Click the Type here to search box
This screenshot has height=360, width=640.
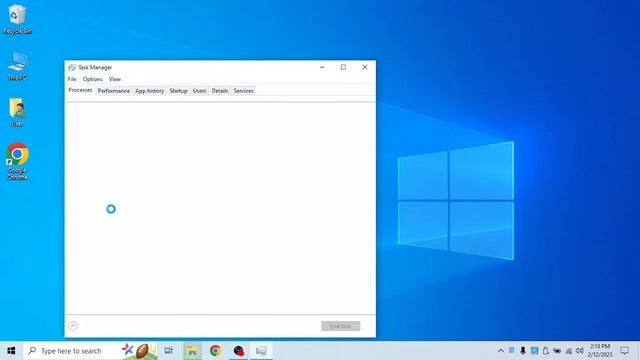click(91, 351)
